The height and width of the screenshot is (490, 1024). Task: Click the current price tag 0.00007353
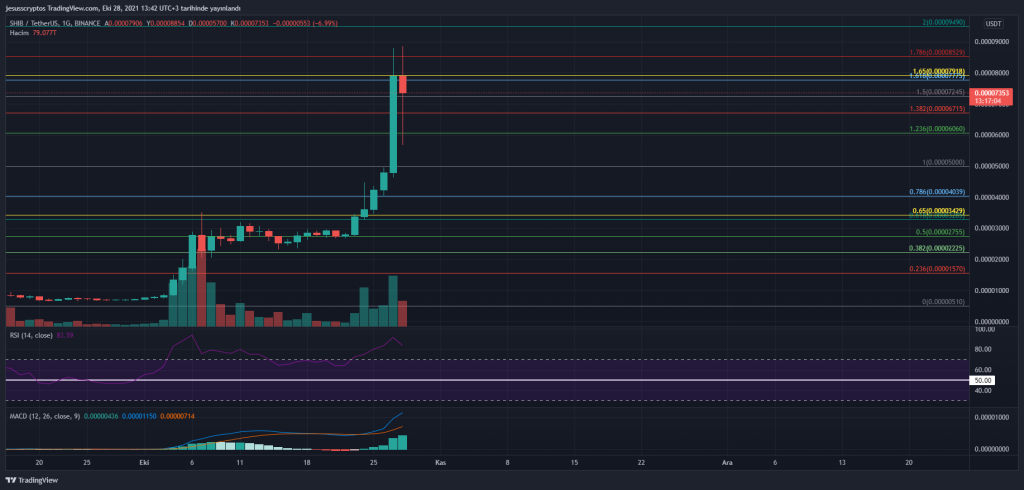(992, 93)
